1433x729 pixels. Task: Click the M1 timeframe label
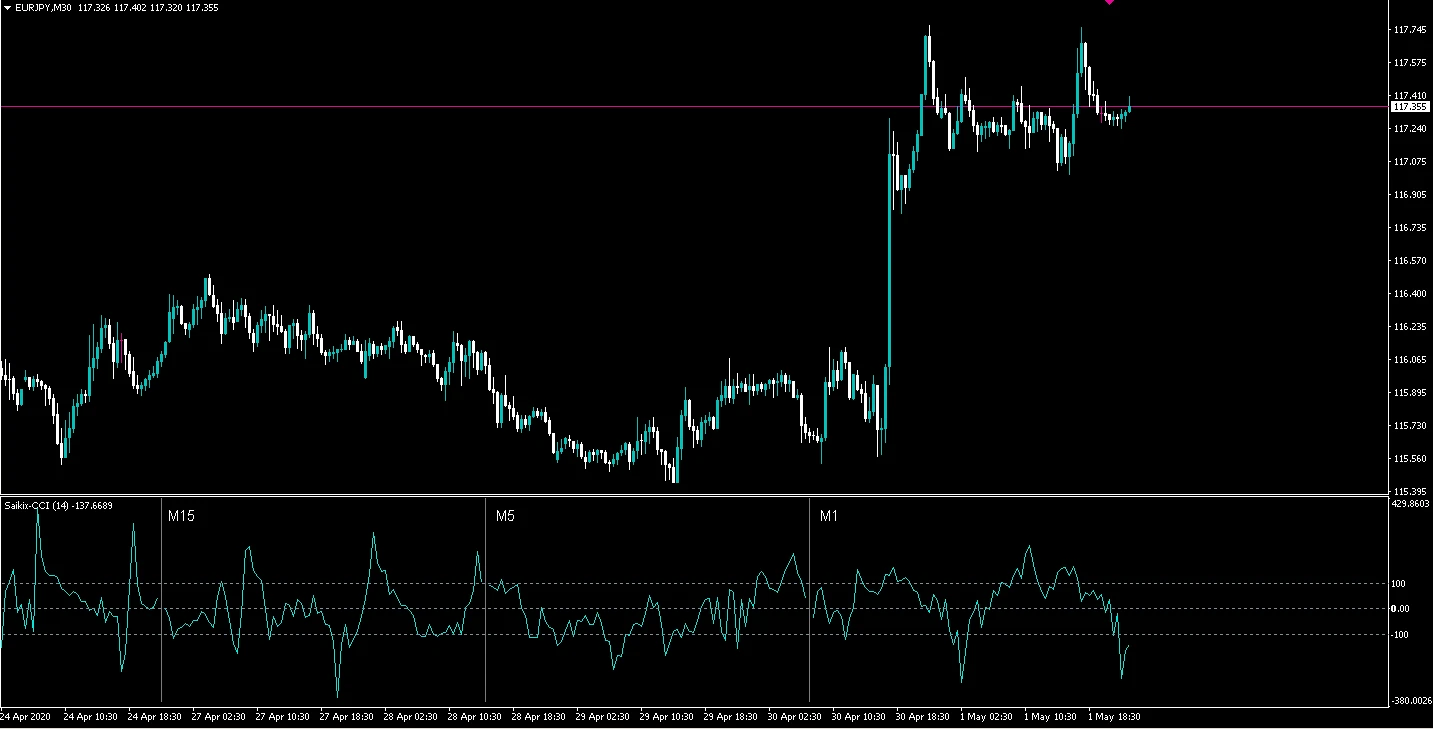(829, 516)
